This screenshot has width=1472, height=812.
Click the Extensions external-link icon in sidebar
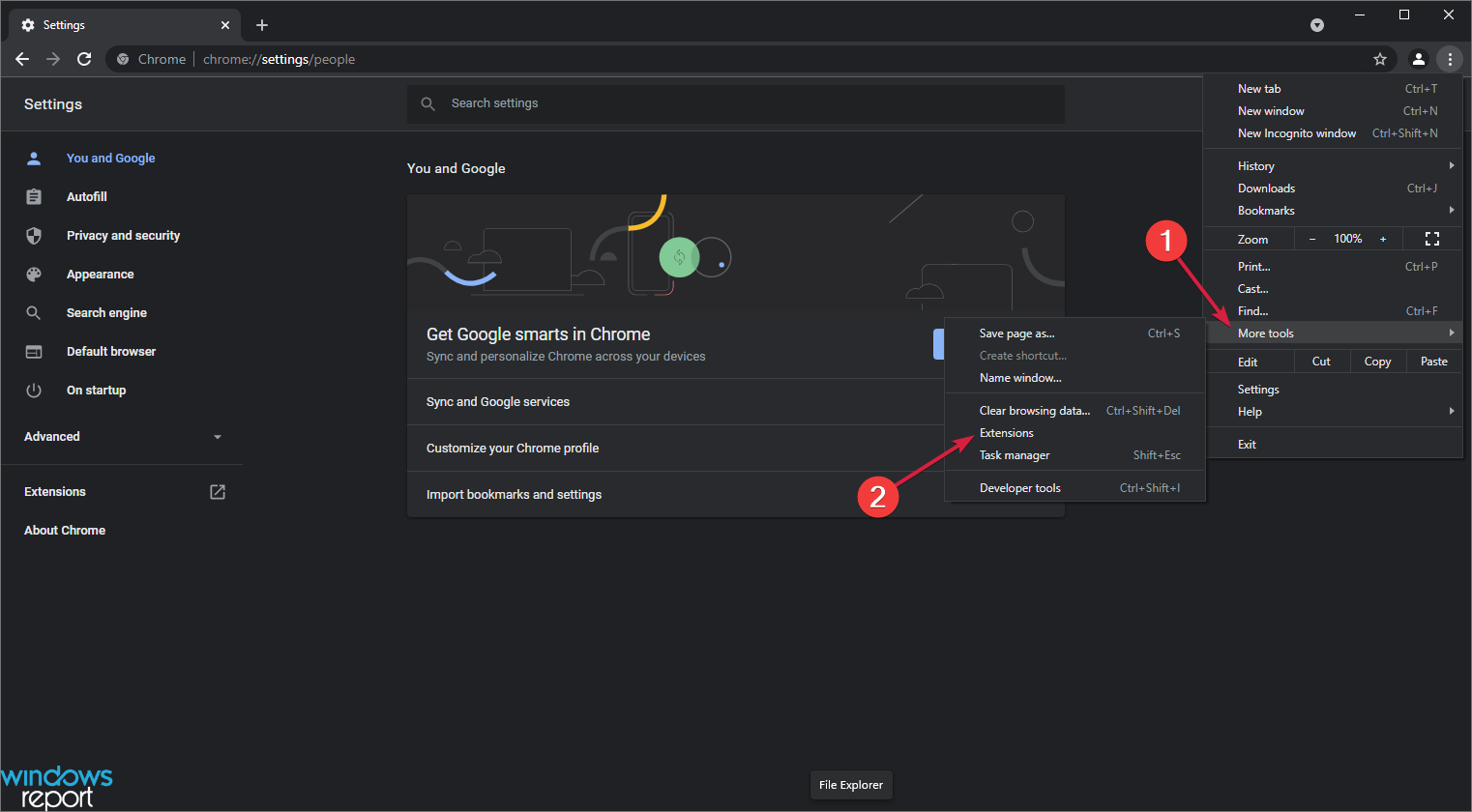coord(218,492)
